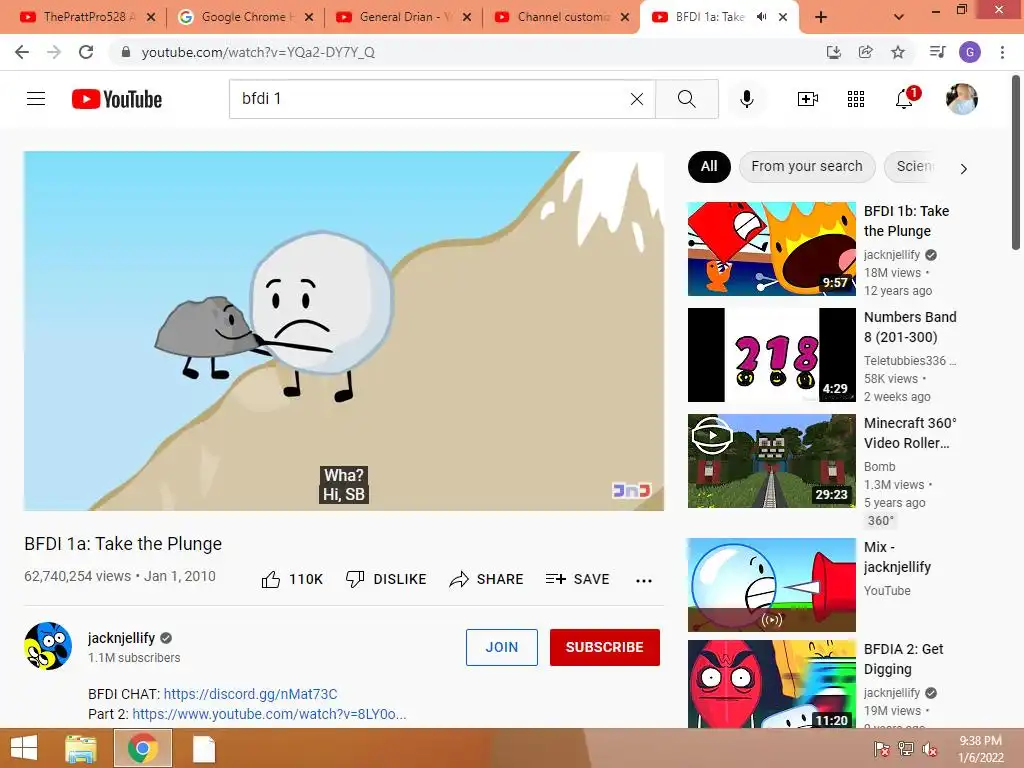
Task: Open the jacknjellify channel name
Action: click(x=121, y=637)
